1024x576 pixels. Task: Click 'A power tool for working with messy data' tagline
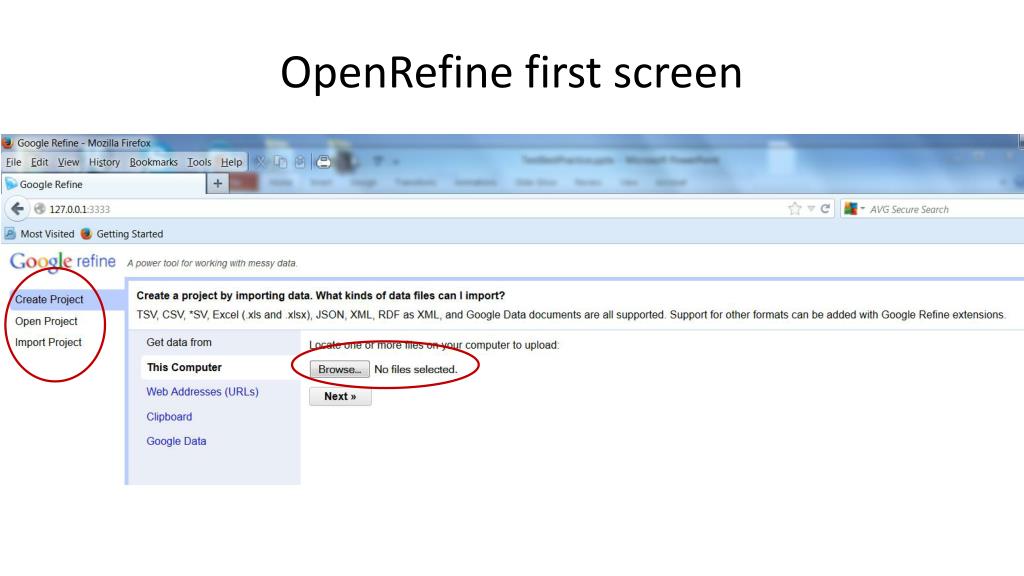click(212, 263)
